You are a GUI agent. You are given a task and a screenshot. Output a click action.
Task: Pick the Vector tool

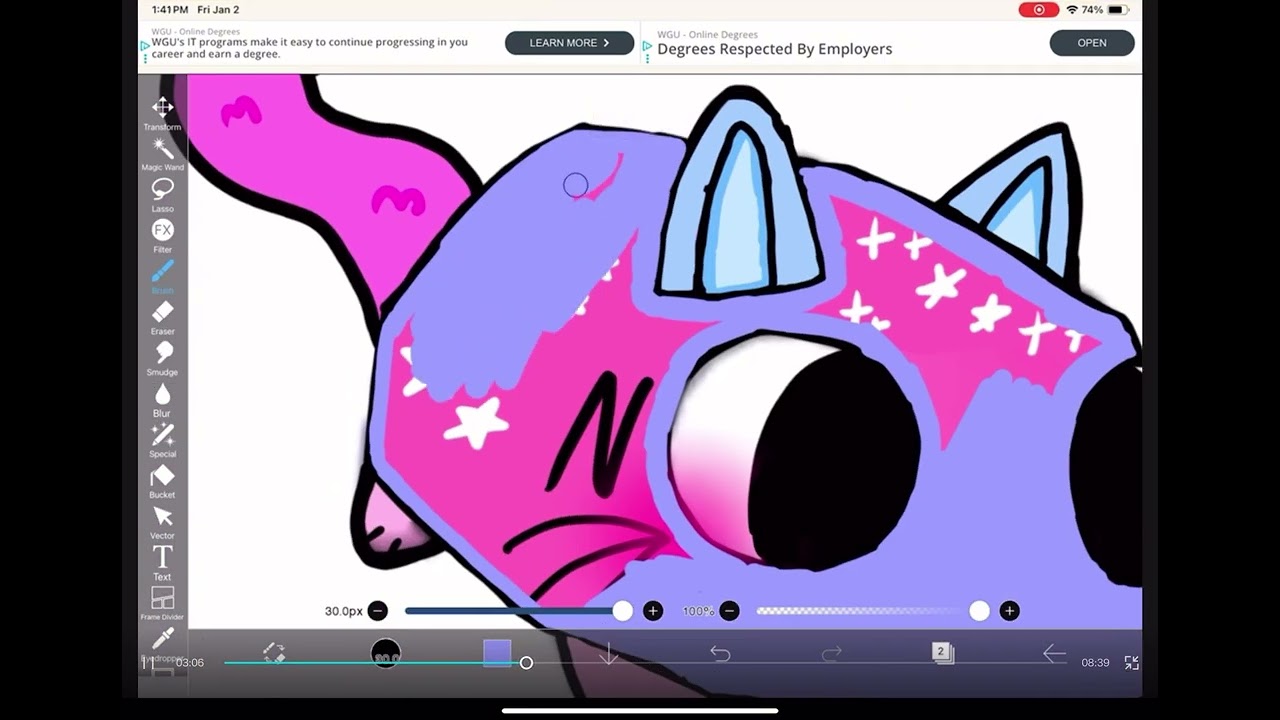162,523
